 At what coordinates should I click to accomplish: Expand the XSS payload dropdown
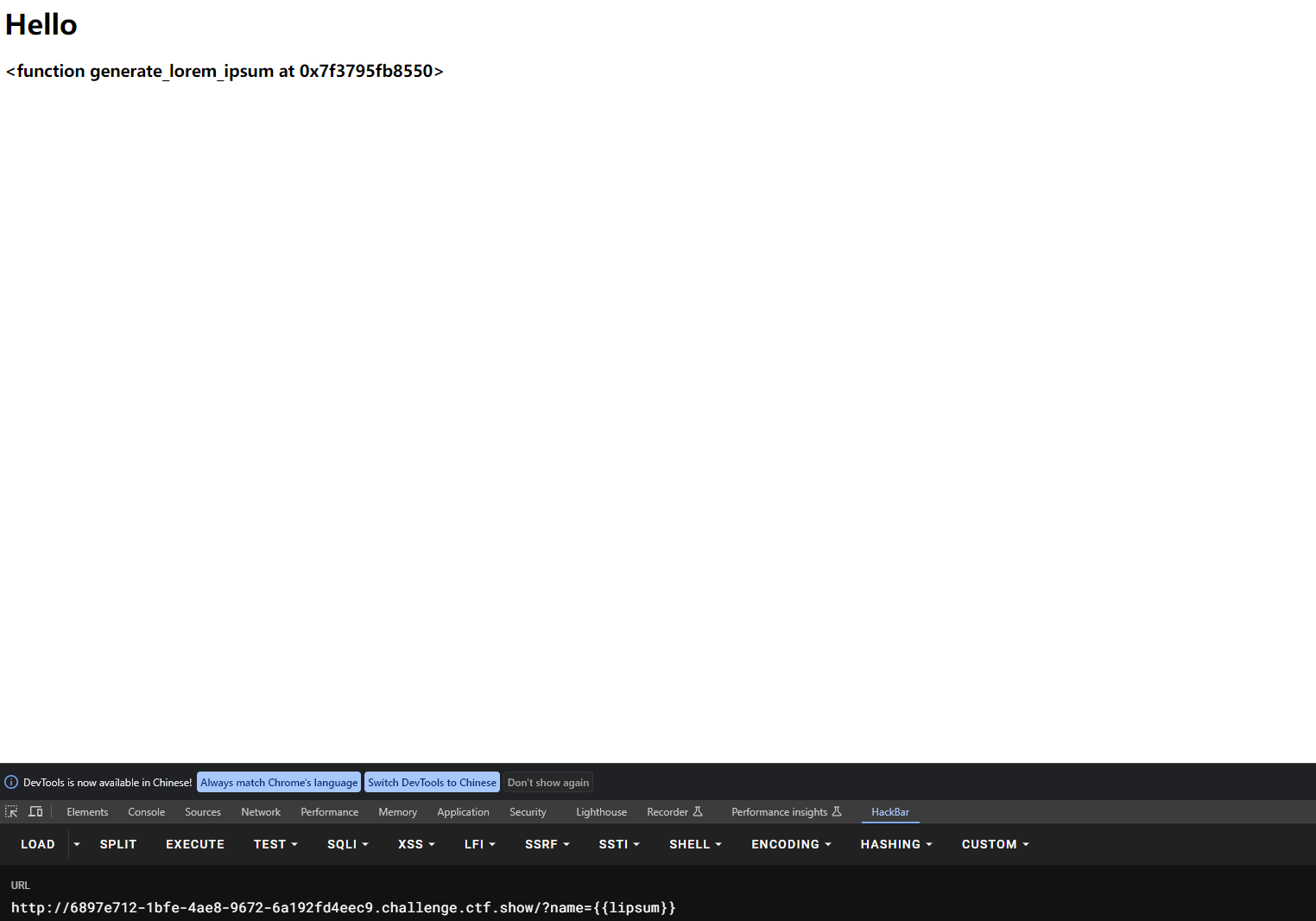[x=416, y=845]
